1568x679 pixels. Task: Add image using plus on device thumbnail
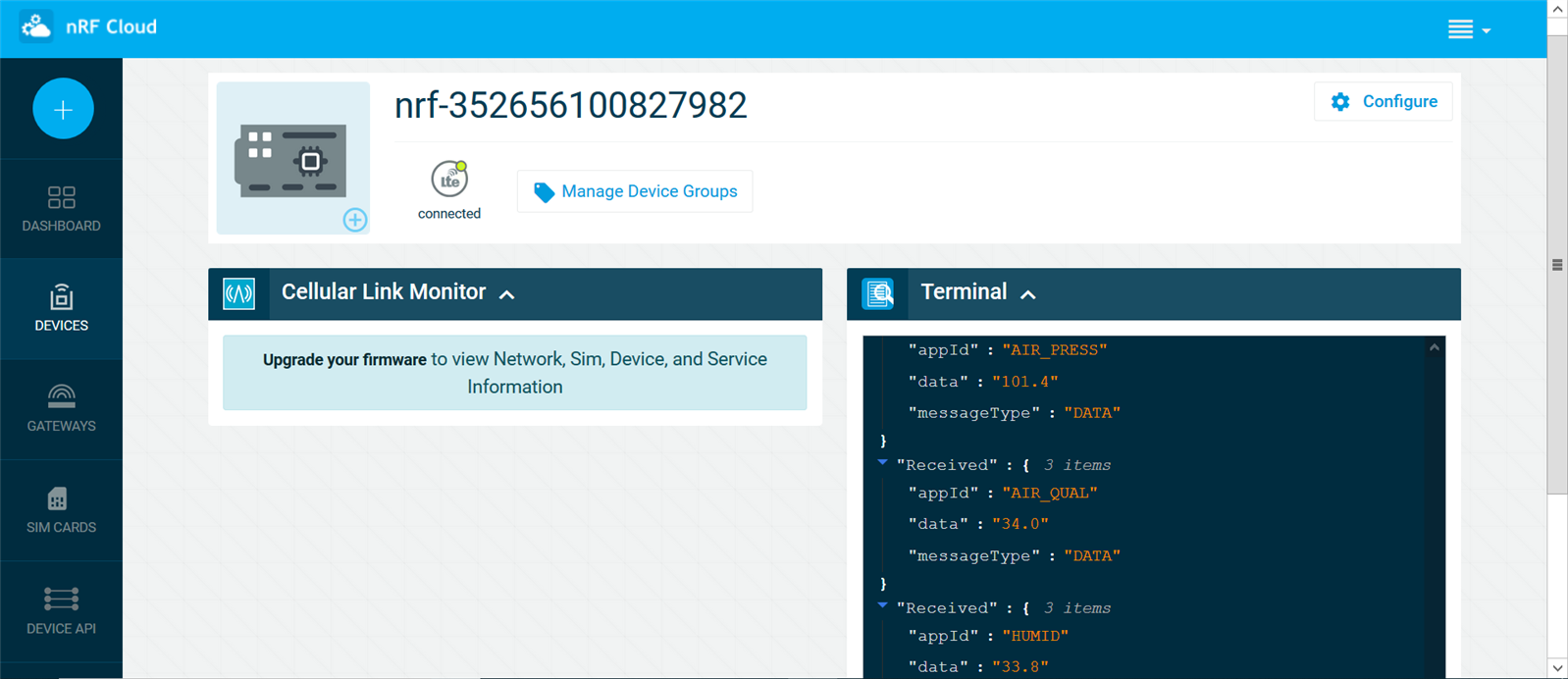[x=355, y=220]
